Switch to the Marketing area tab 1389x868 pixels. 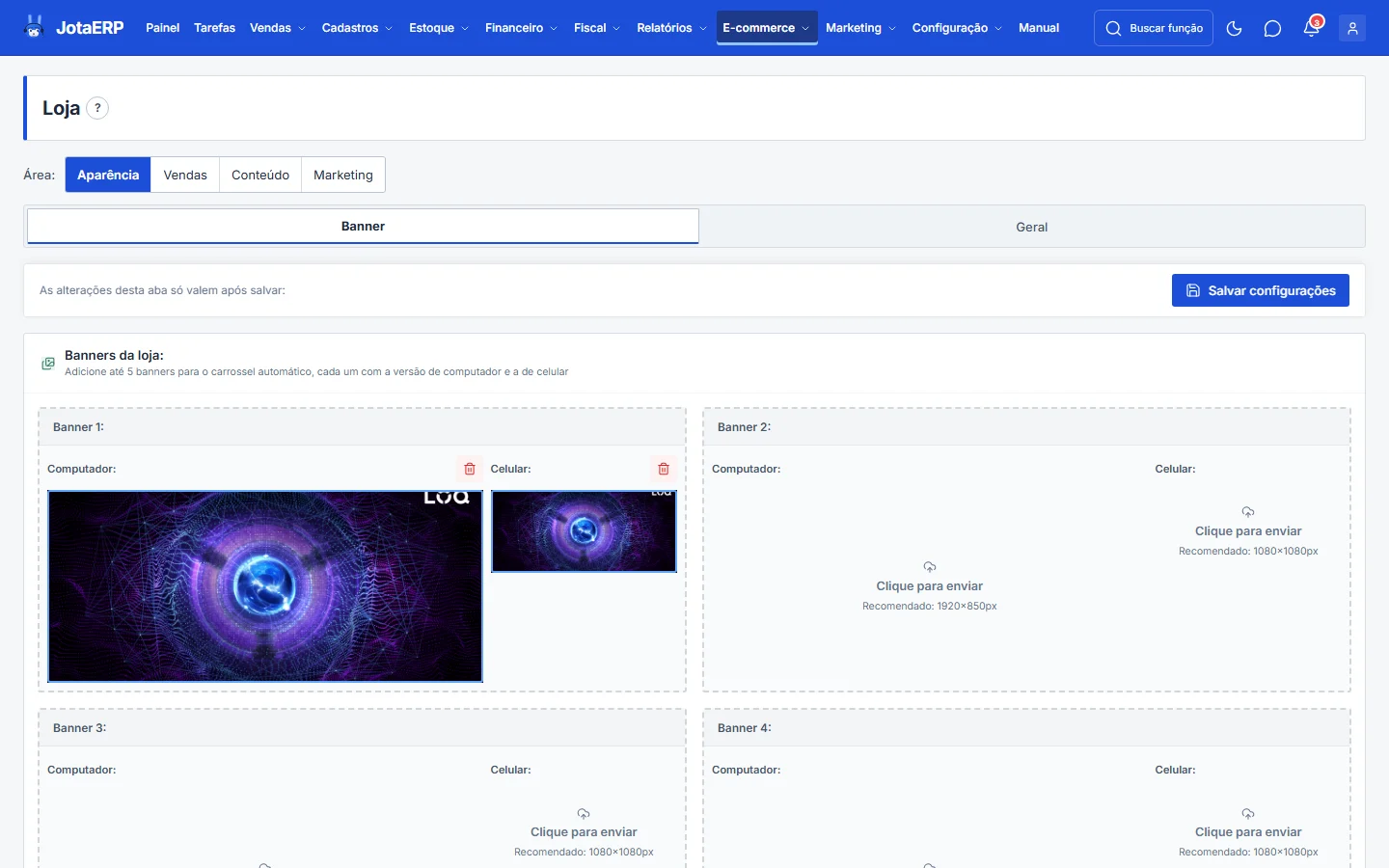tap(343, 175)
